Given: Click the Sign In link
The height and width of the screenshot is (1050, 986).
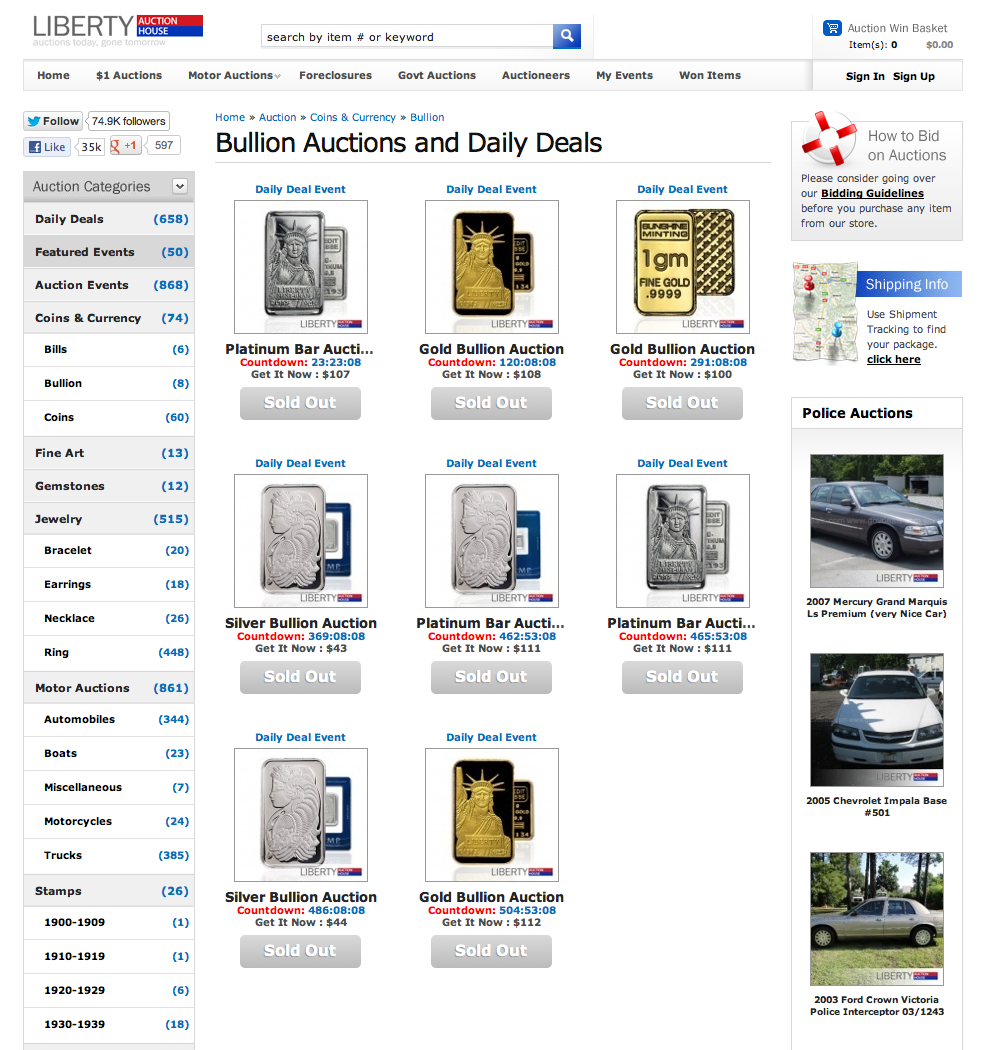Looking at the screenshot, I should pyautogui.click(x=865, y=76).
